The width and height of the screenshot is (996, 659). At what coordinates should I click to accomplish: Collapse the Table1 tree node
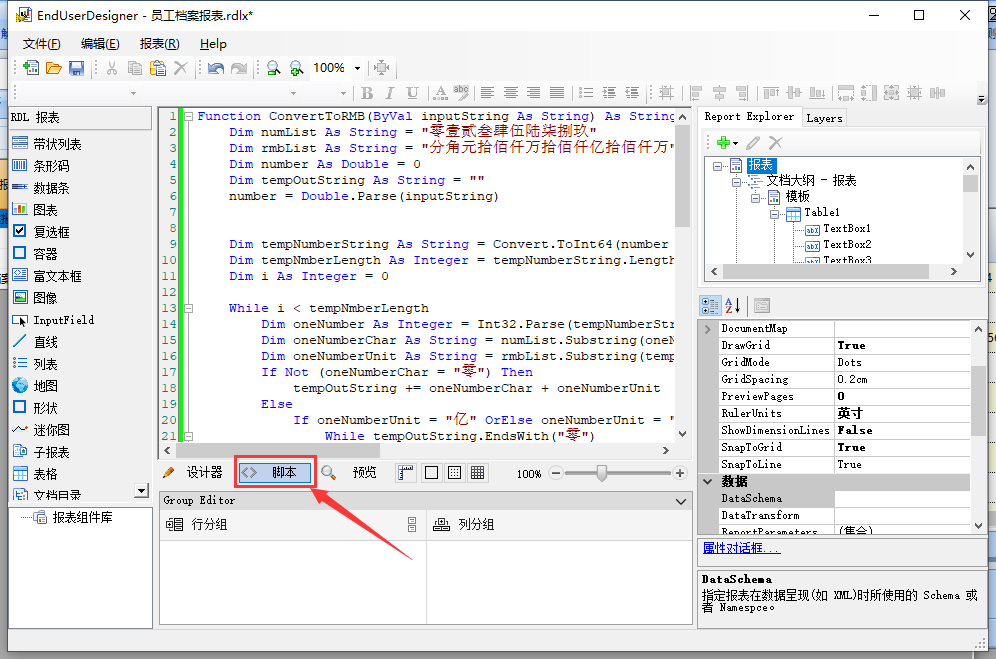point(774,214)
